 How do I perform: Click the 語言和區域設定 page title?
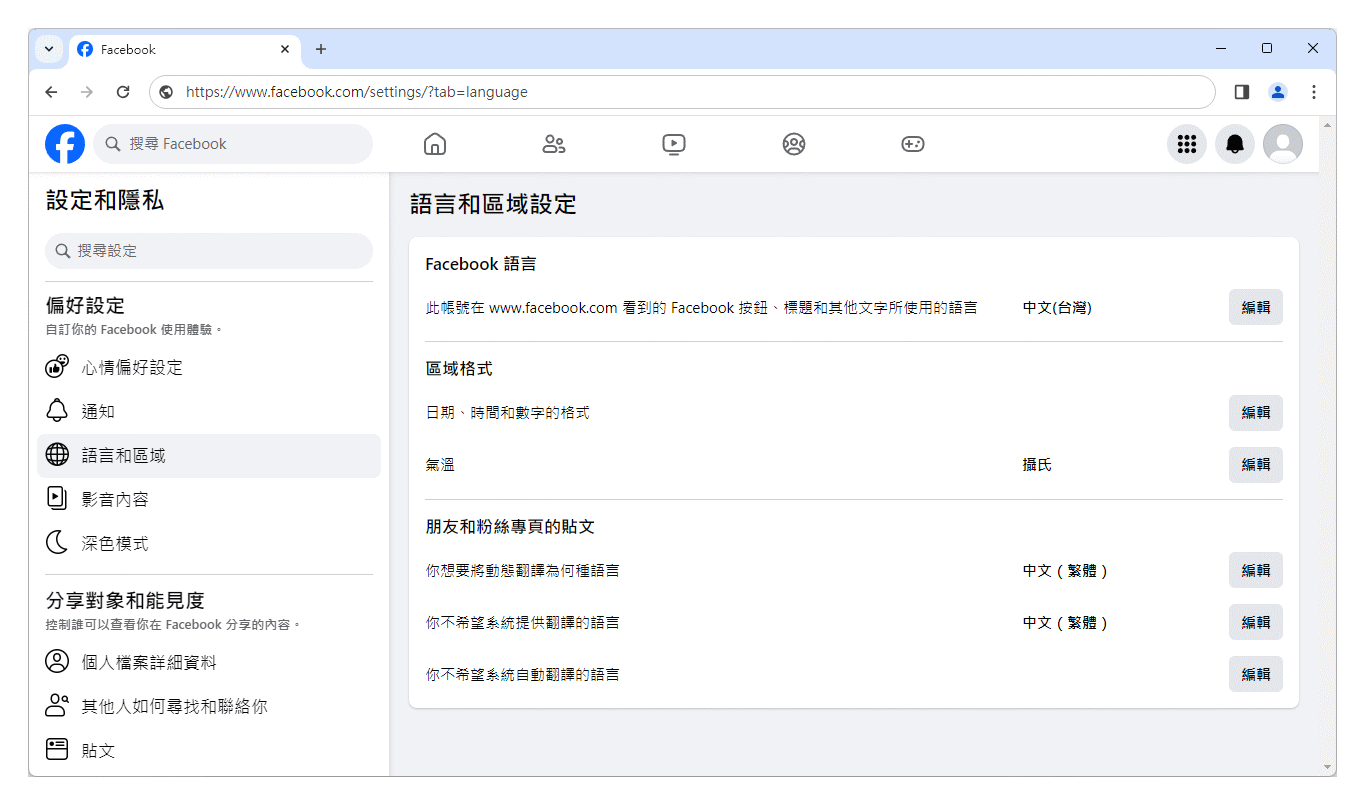click(494, 205)
